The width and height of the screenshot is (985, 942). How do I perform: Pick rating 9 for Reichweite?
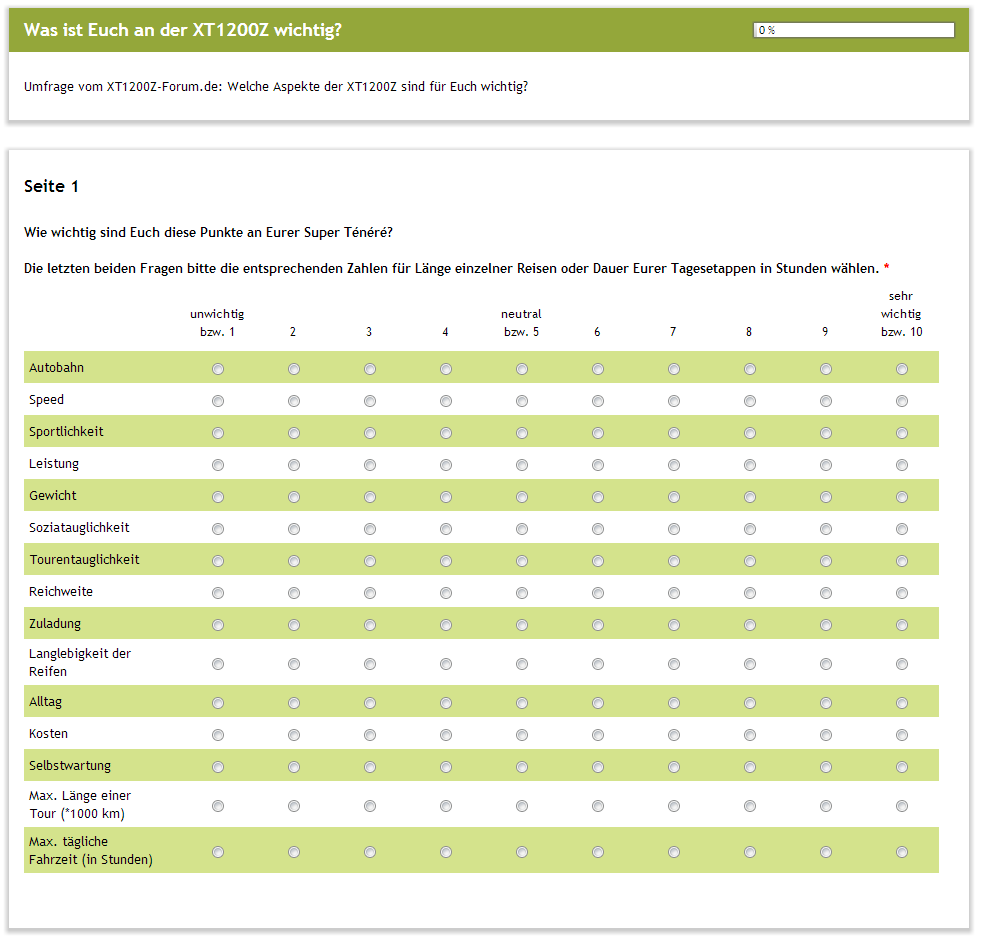pyautogui.click(x=826, y=593)
